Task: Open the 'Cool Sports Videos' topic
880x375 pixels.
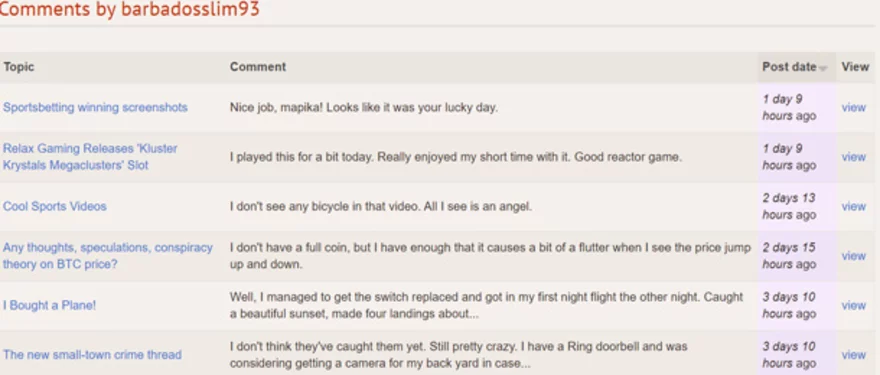Action: pyautogui.click(x=54, y=206)
